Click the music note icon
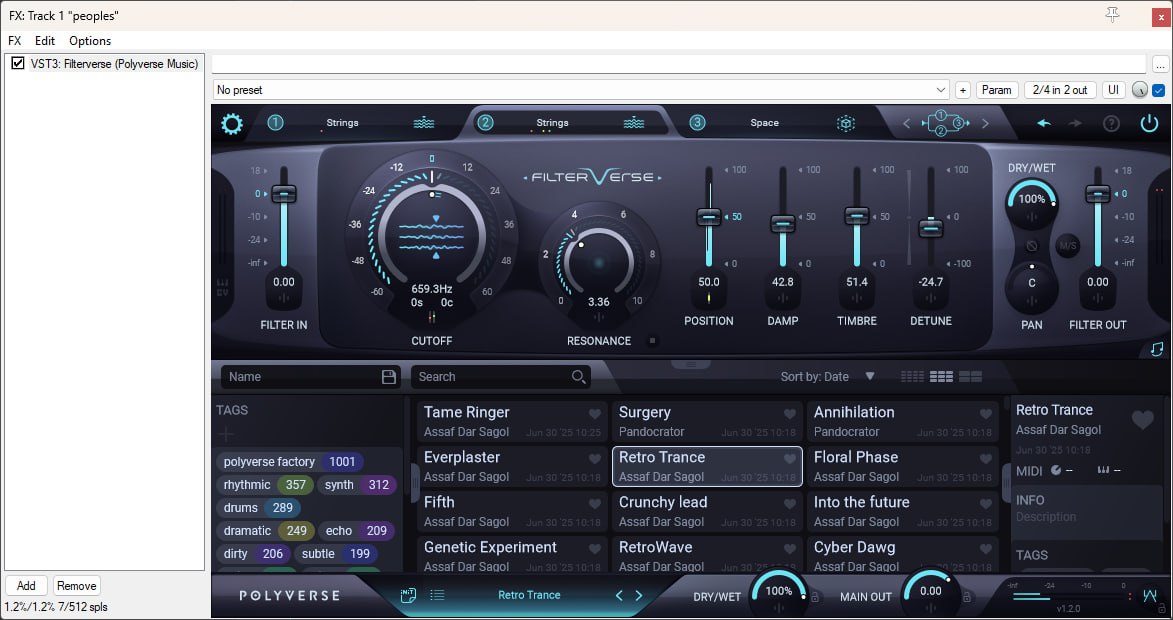 coord(1157,349)
